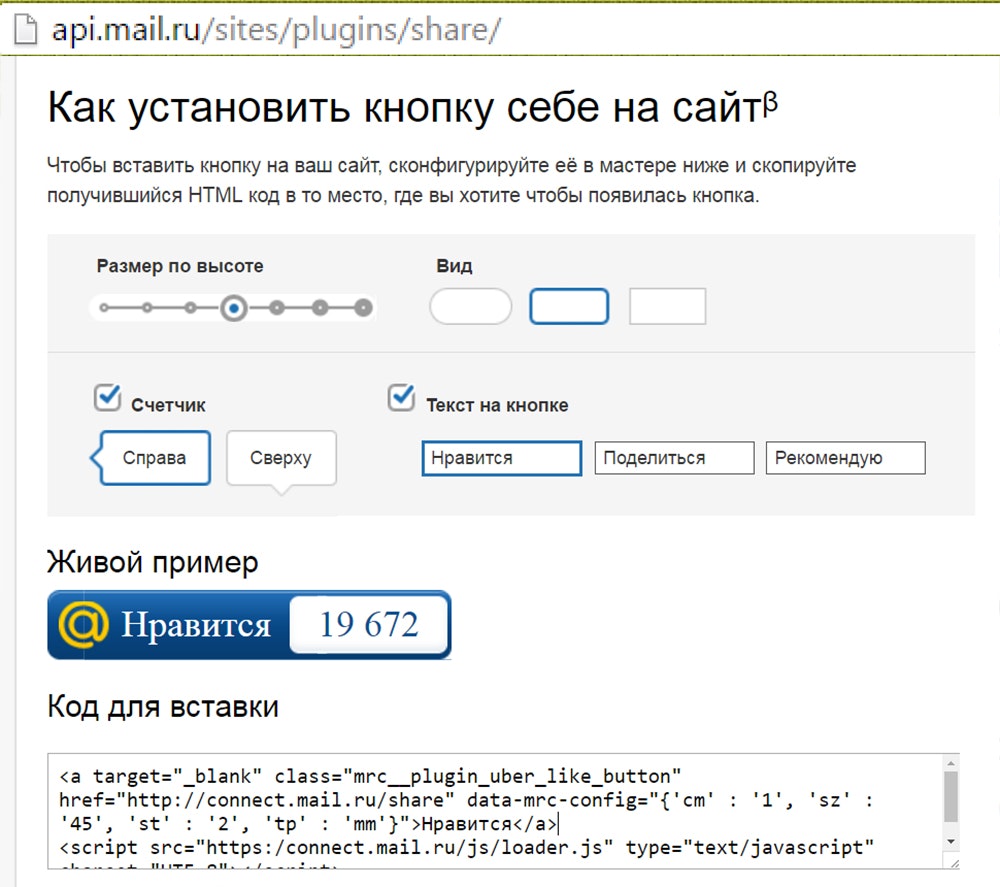The height and width of the screenshot is (887, 1000).
Task: Click the page icon beside the address bar
Action: click(24, 29)
